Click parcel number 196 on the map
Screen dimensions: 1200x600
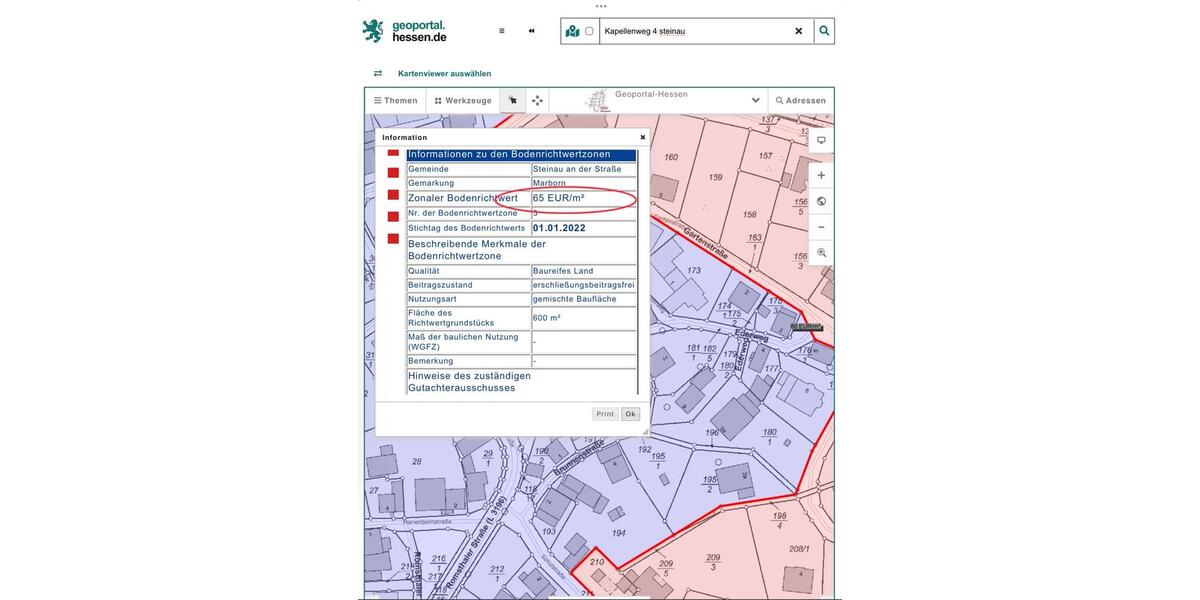(x=712, y=433)
